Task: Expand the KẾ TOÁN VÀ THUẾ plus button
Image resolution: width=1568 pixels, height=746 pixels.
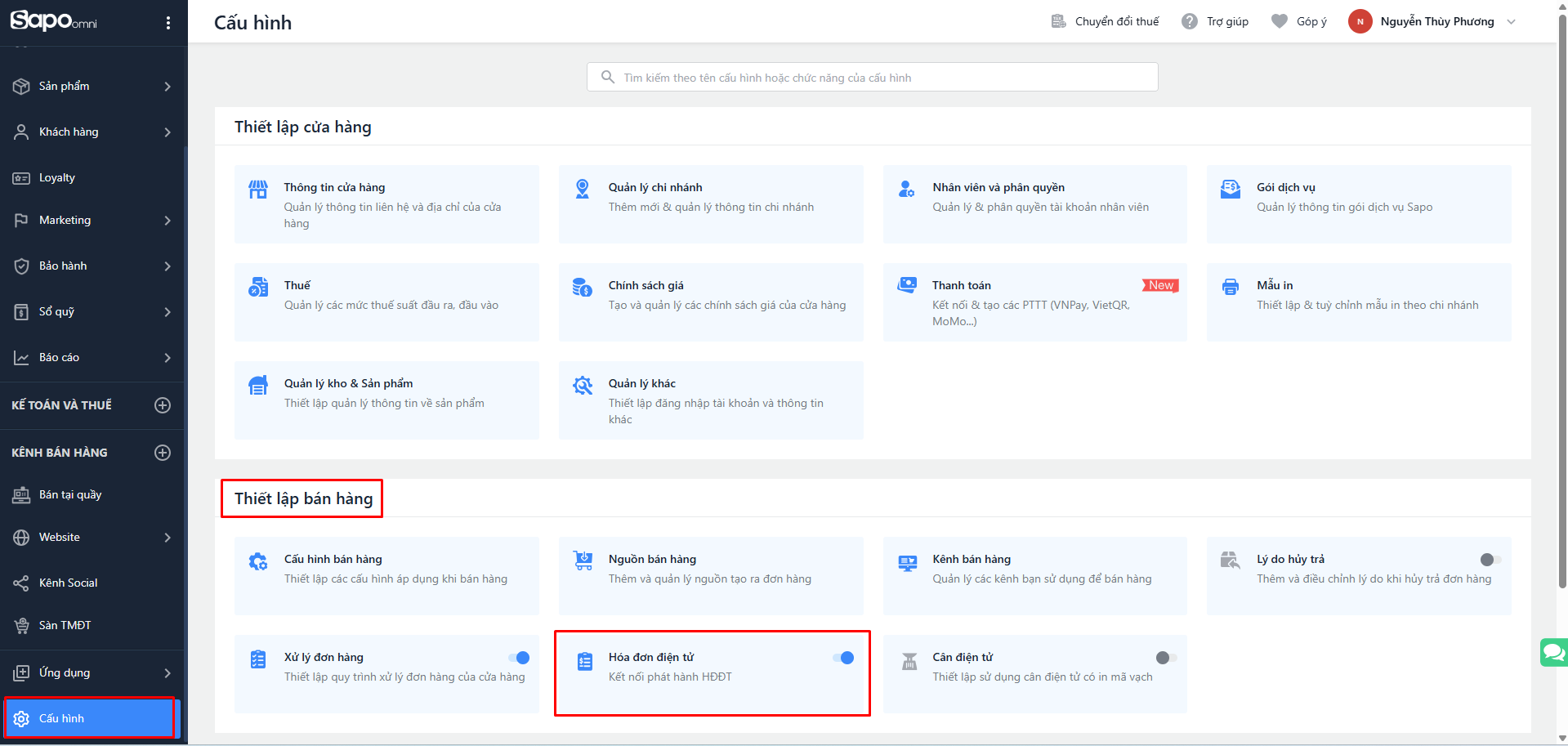Action: pyautogui.click(x=163, y=405)
